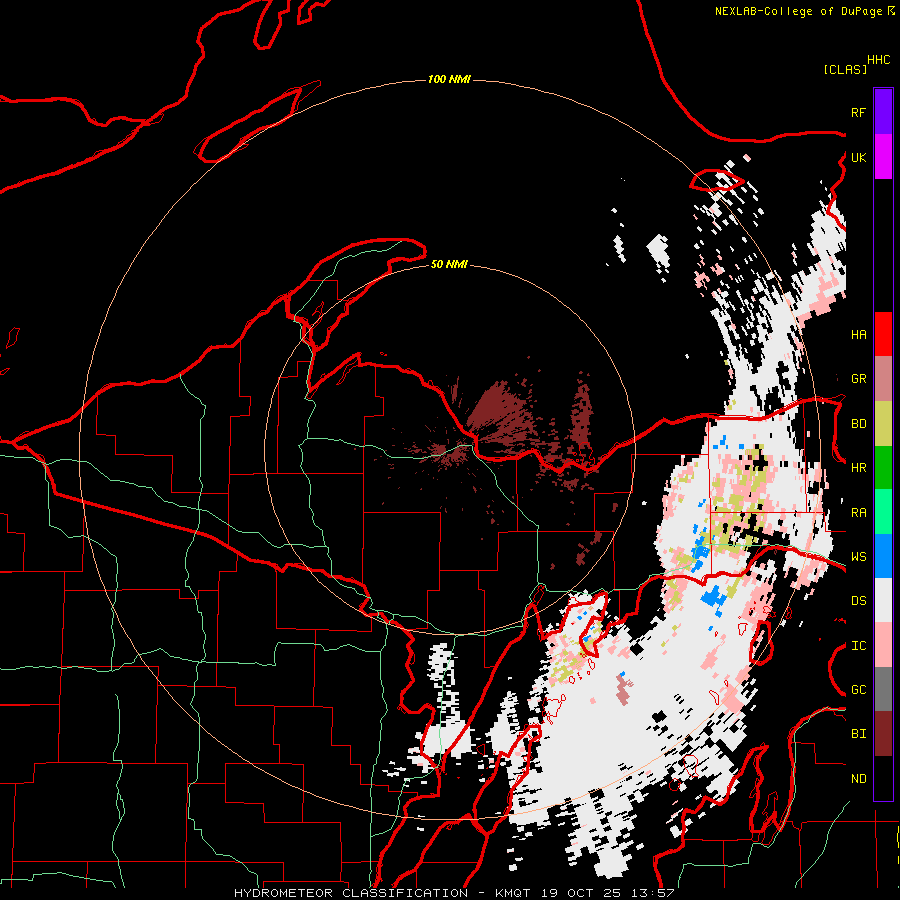The height and width of the screenshot is (900, 900).
Task: Click the BD olive-yellow legend swatch
Action: pyautogui.click(x=883, y=423)
